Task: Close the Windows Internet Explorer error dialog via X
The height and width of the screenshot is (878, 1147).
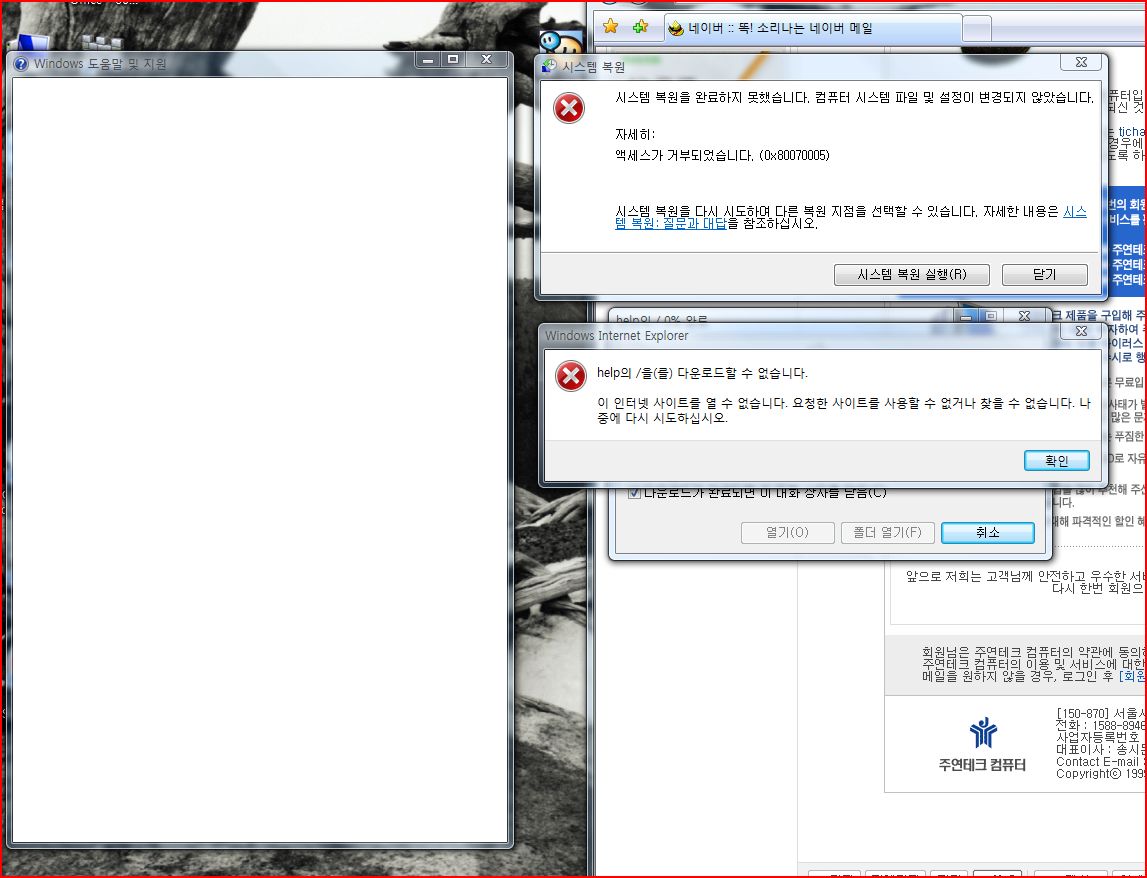Action: (1081, 331)
